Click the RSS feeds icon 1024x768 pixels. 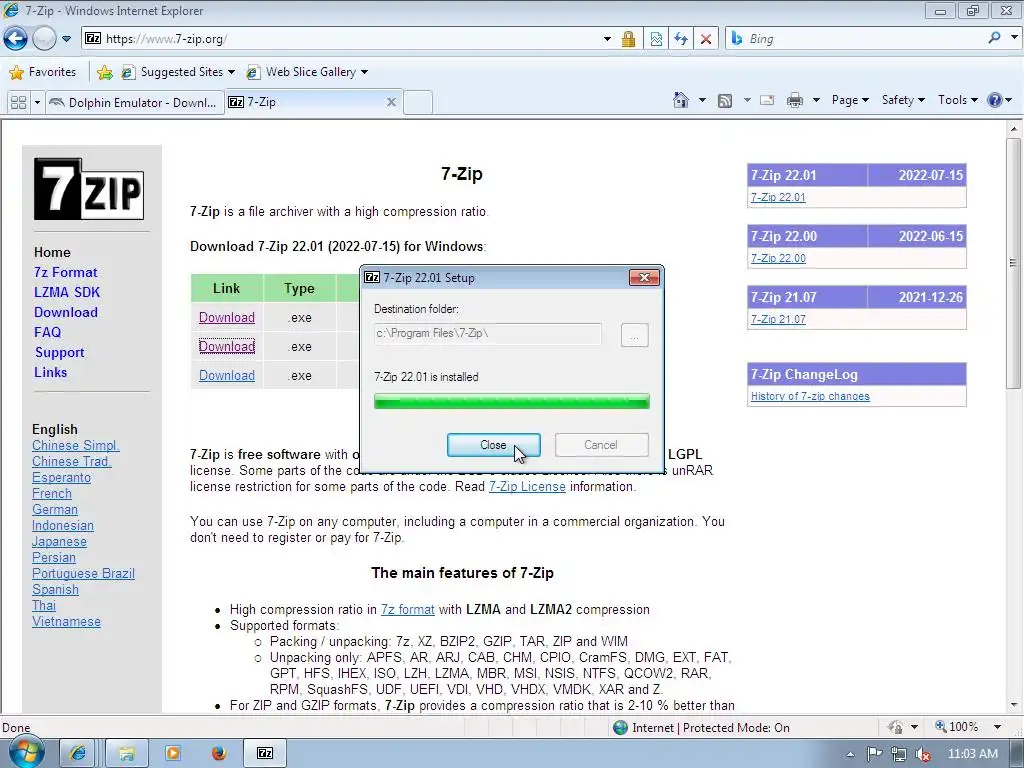click(725, 101)
